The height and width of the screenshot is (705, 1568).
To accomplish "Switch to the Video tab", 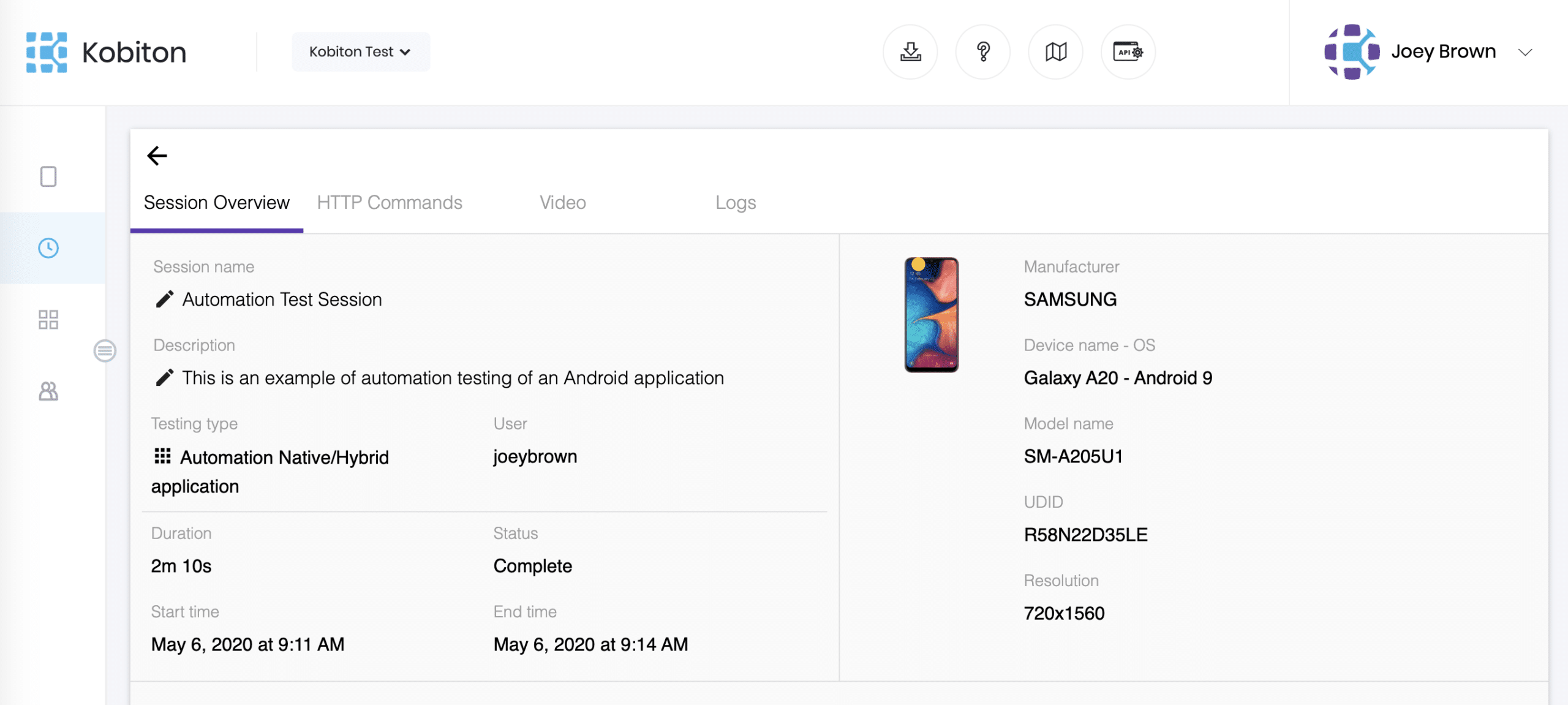I will click(x=562, y=203).
